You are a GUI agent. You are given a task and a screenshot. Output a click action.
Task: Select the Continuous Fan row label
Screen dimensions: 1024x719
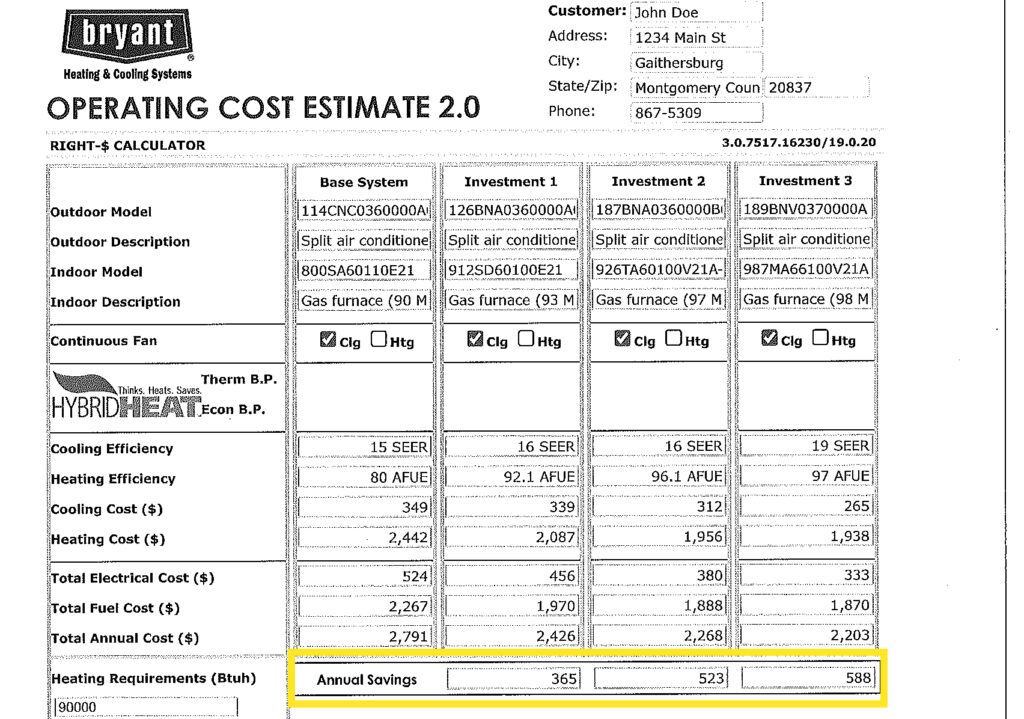pyautogui.click(x=104, y=341)
